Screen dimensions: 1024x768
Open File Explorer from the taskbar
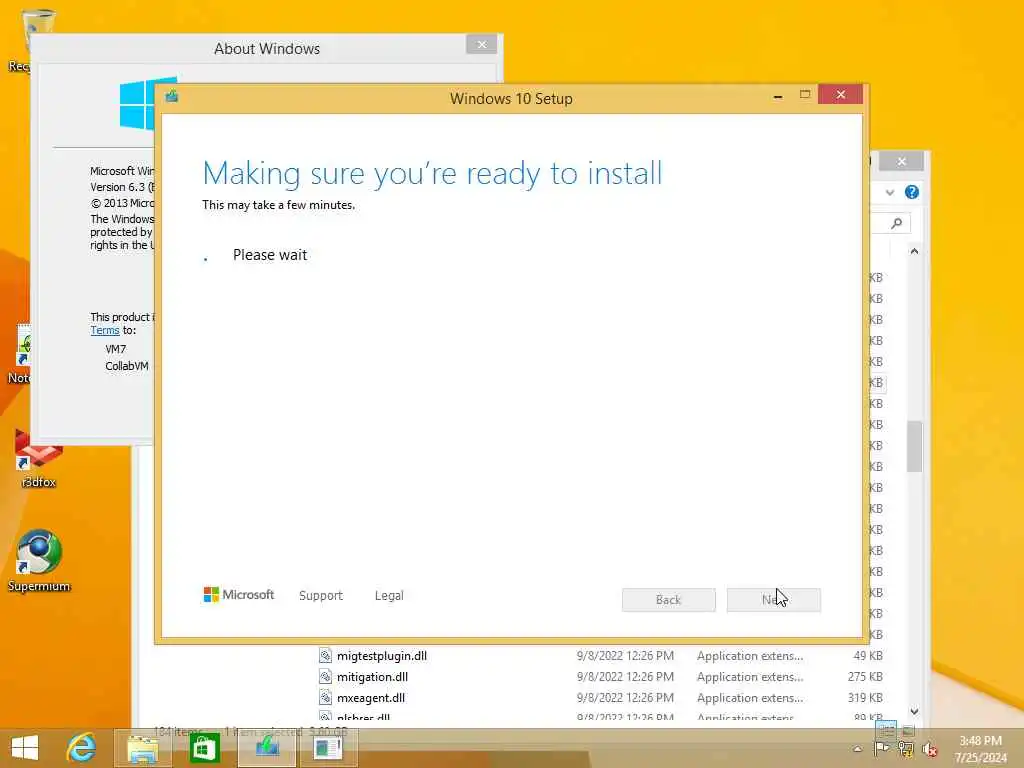(x=142, y=748)
